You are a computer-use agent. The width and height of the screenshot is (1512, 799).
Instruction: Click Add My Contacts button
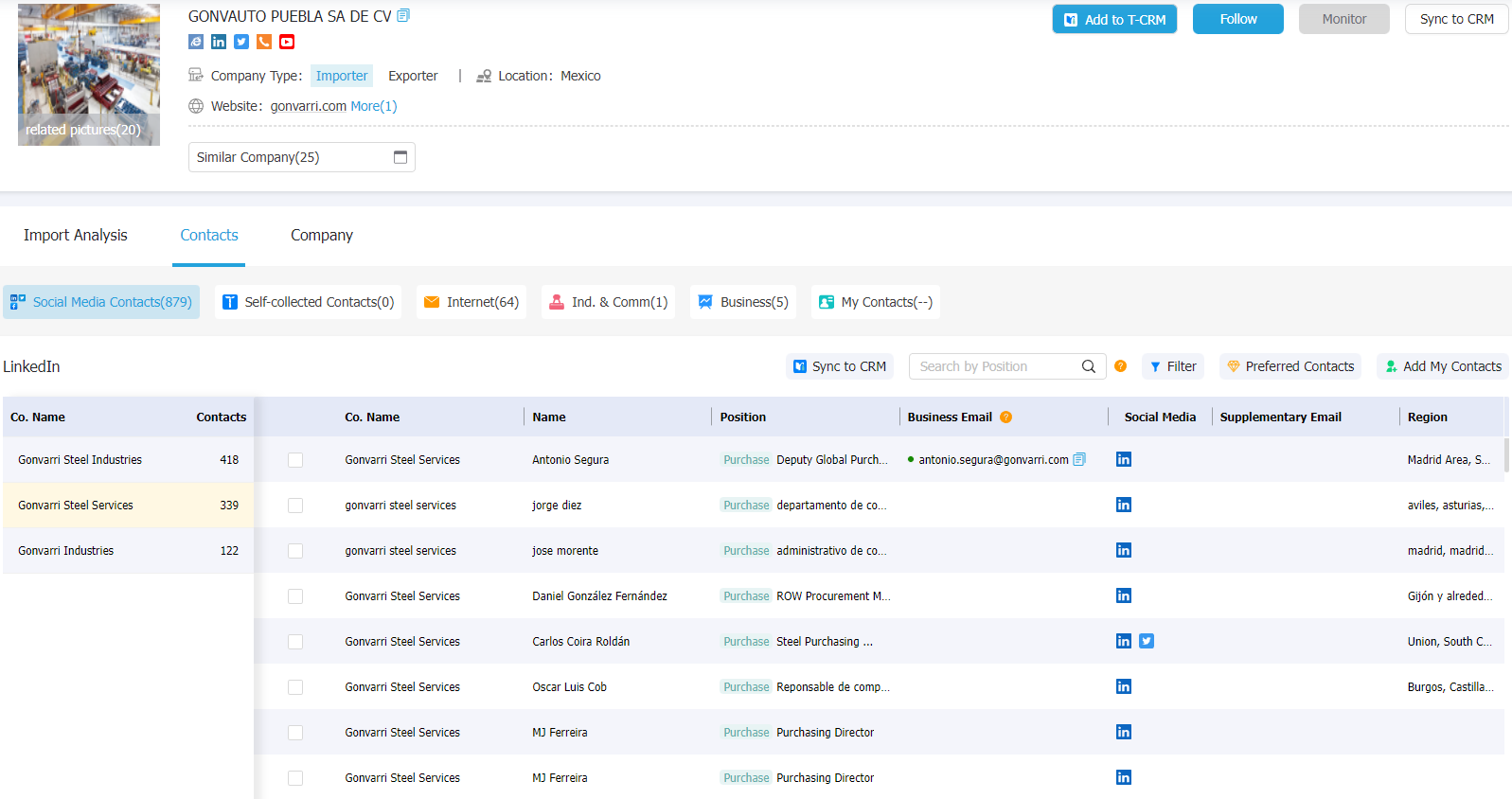pos(1443,366)
